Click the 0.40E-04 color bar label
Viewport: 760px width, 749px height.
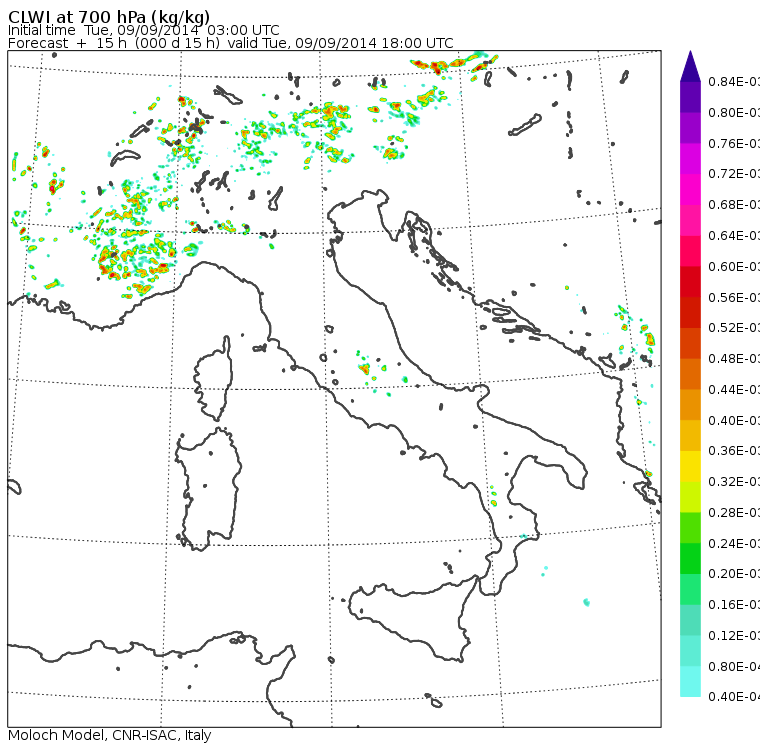point(734,697)
